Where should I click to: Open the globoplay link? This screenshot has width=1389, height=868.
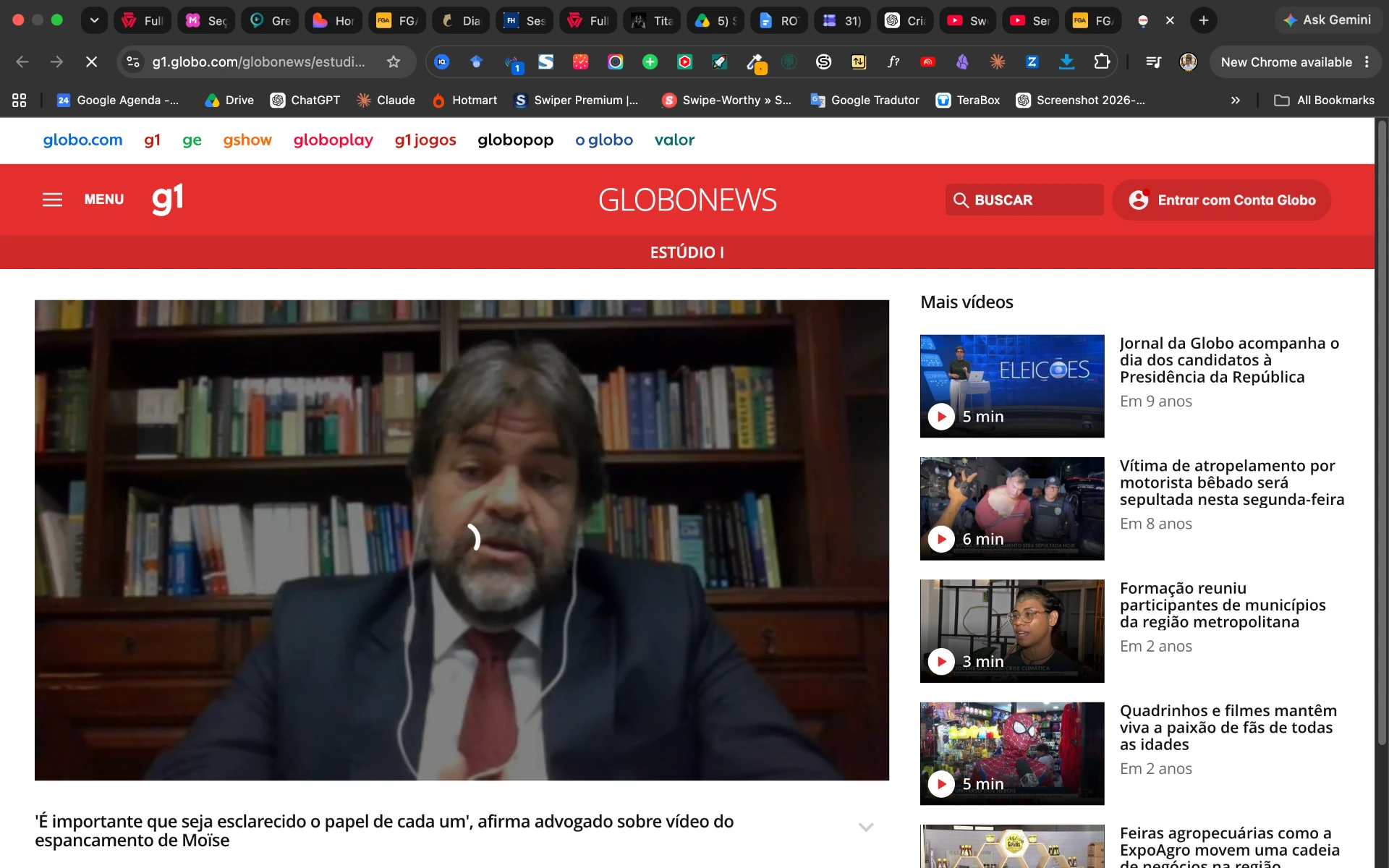point(334,140)
